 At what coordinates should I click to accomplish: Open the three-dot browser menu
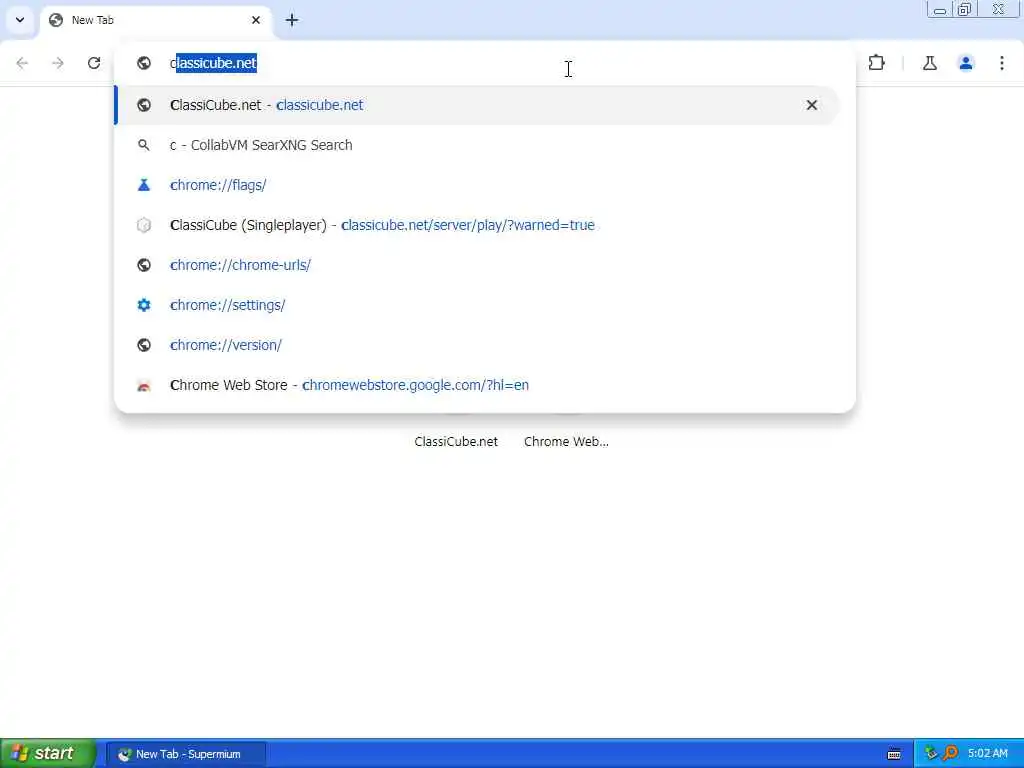[1002, 63]
